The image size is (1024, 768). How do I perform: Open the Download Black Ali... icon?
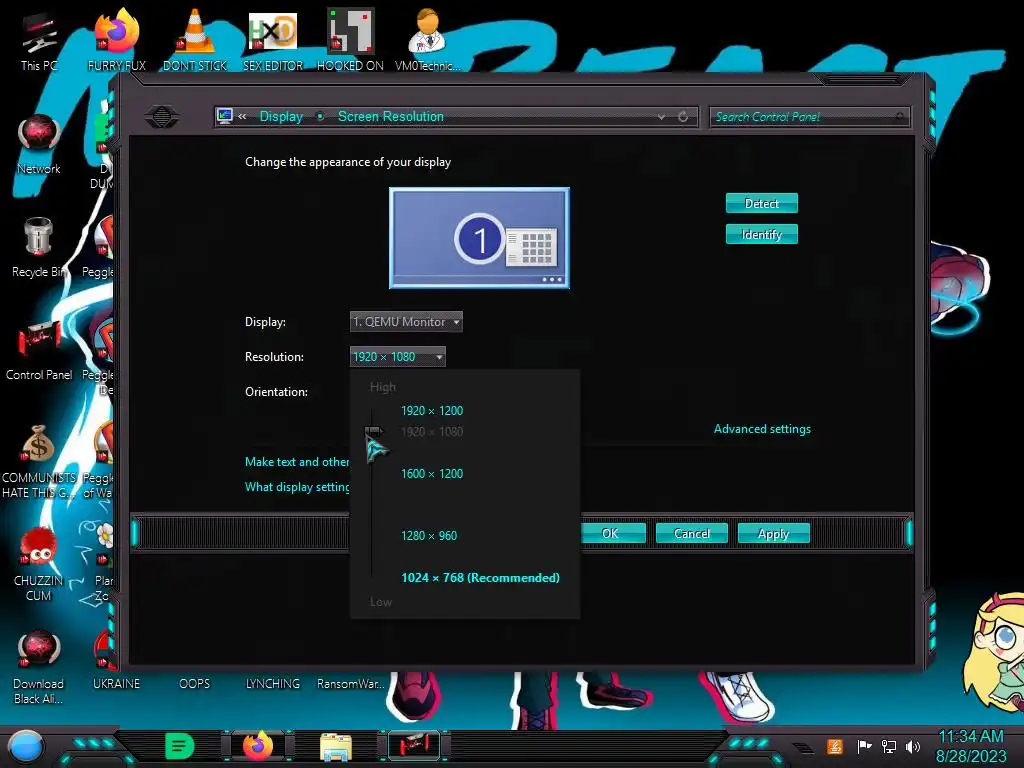coord(39,666)
